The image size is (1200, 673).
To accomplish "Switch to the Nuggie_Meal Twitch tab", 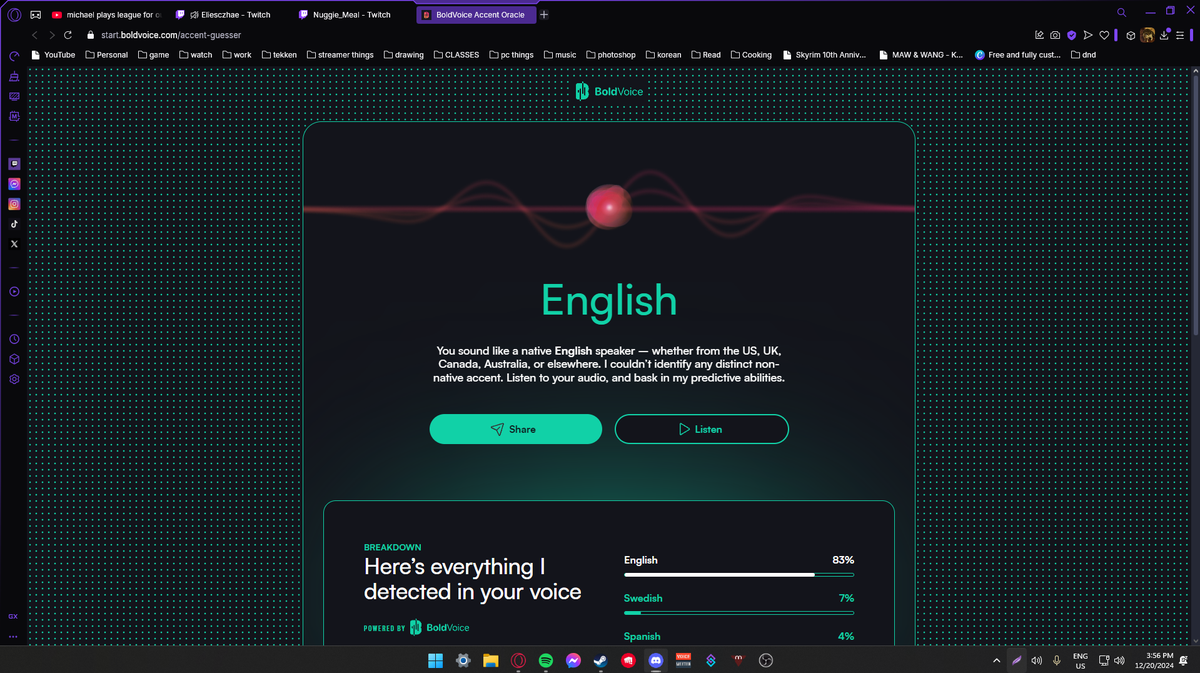I will tap(352, 15).
